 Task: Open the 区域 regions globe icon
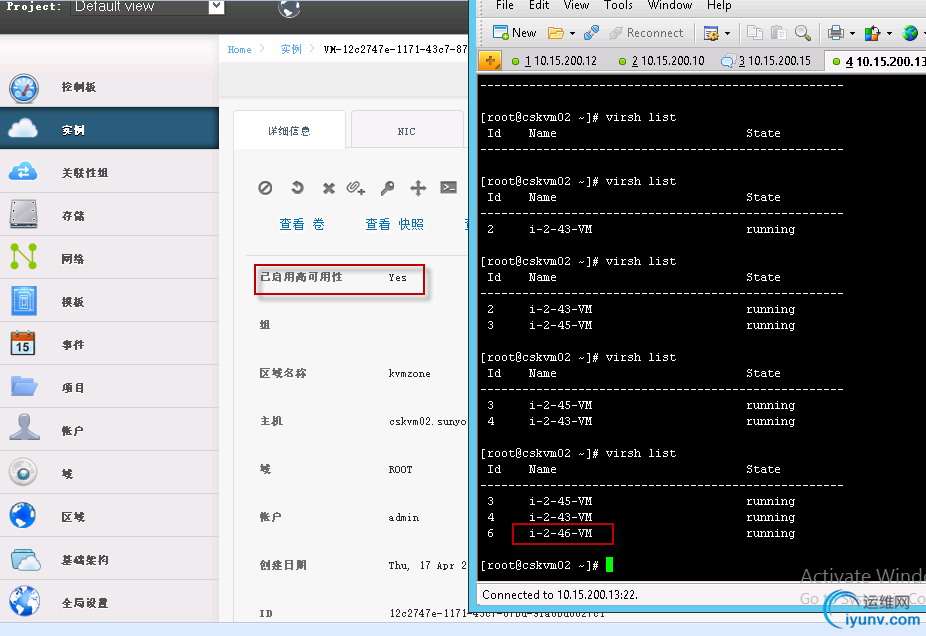(x=24, y=515)
